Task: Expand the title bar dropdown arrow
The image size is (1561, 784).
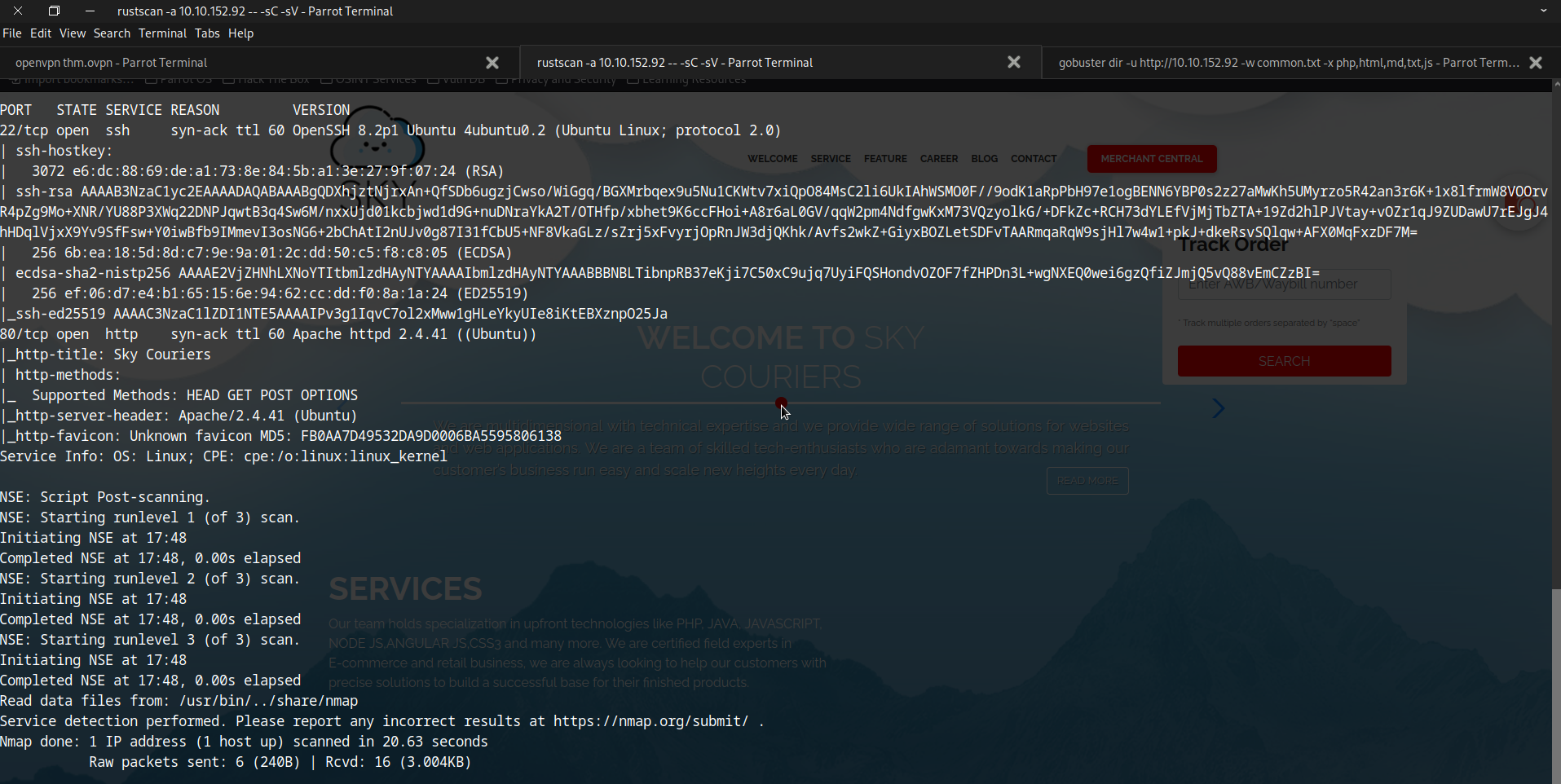Action: pyautogui.click(x=1543, y=11)
